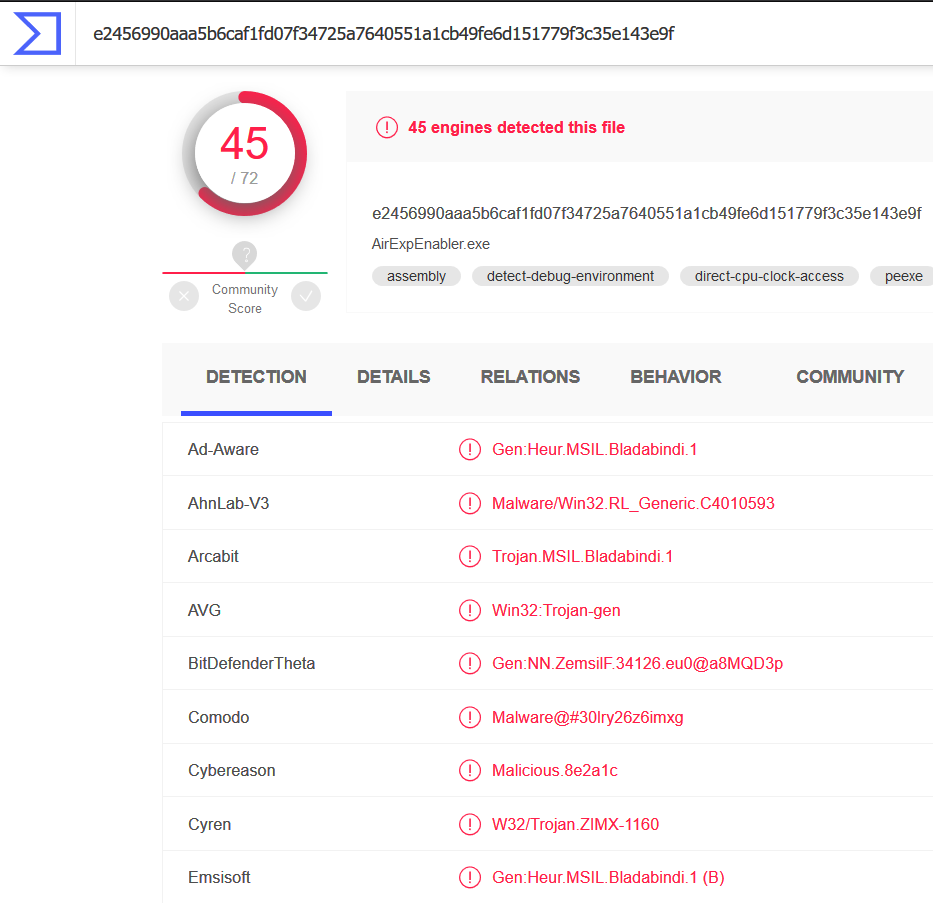Click the VirusTotal logo icon
933x903 pixels.
(37, 33)
